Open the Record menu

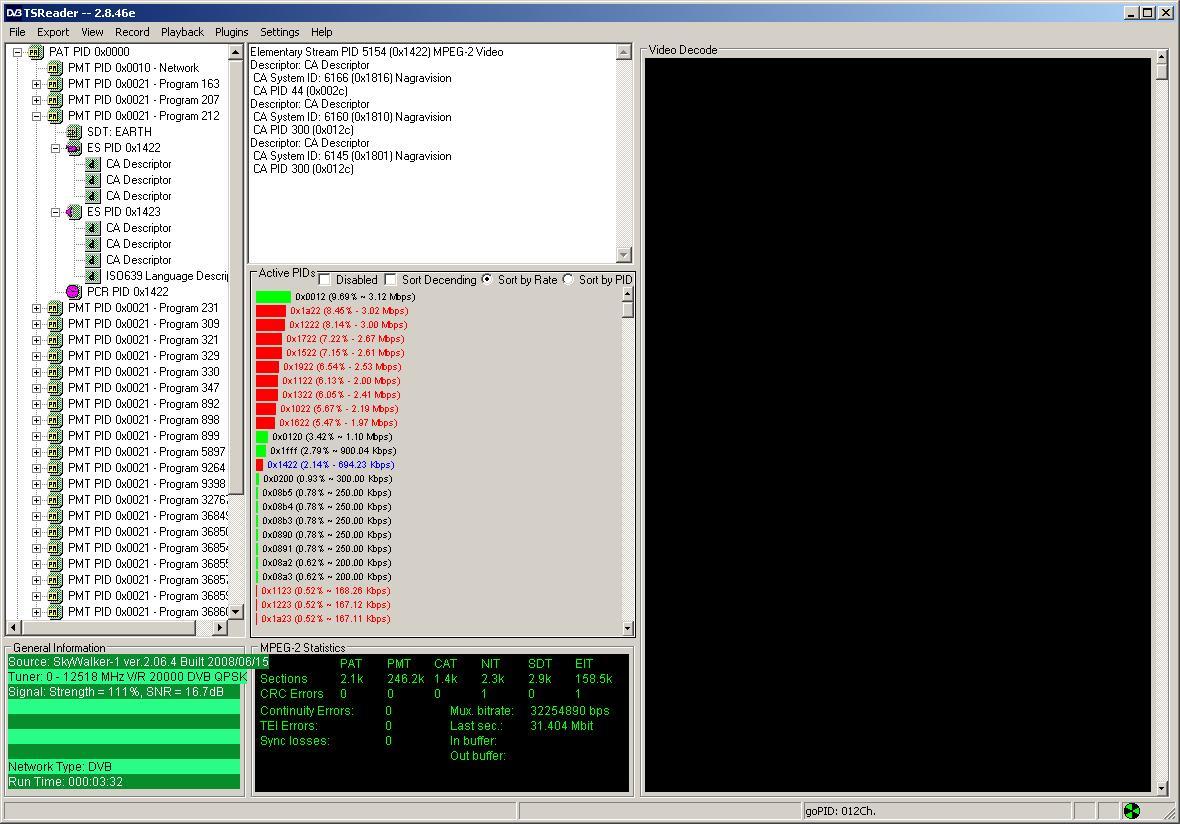point(132,32)
